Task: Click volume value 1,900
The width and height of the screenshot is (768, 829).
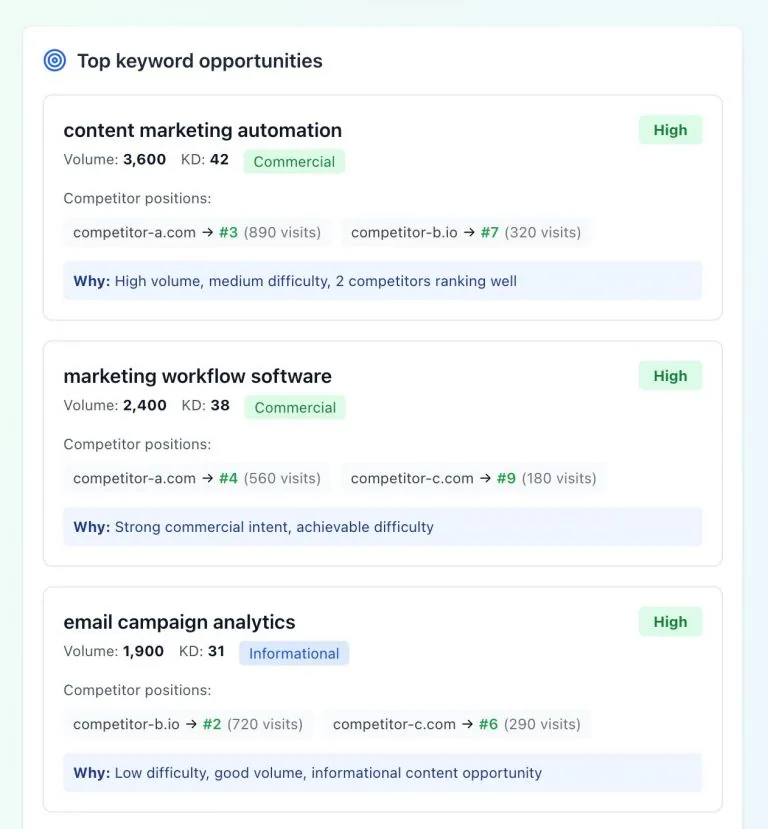Action: (143, 651)
